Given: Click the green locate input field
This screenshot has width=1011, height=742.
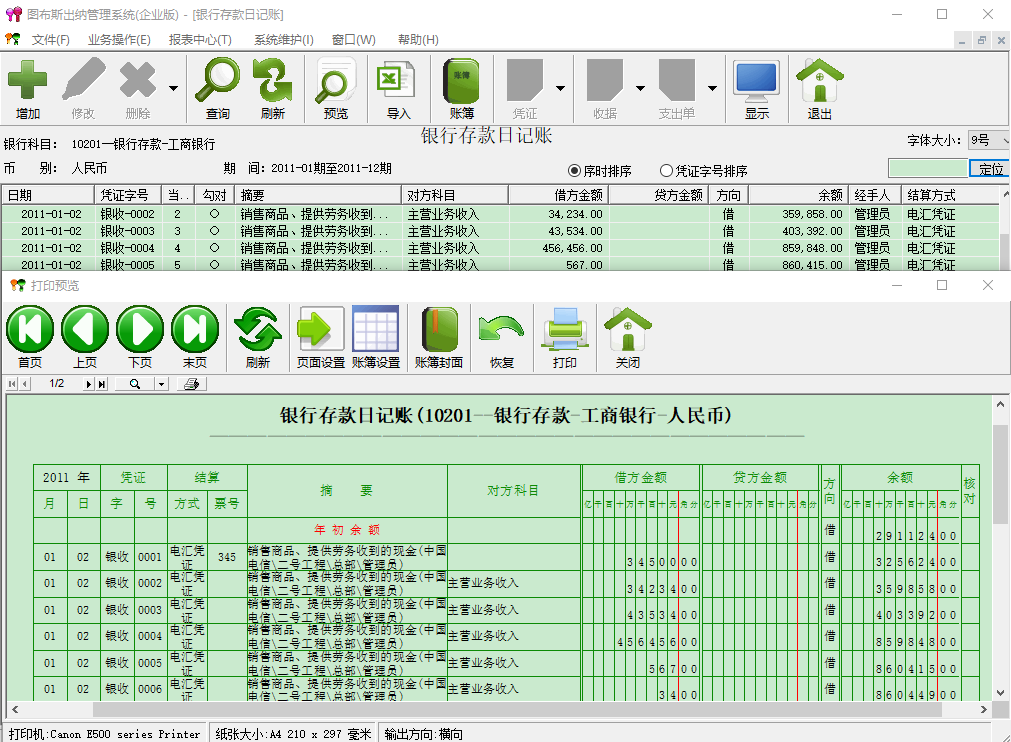Looking at the screenshot, I should coord(927,169).
